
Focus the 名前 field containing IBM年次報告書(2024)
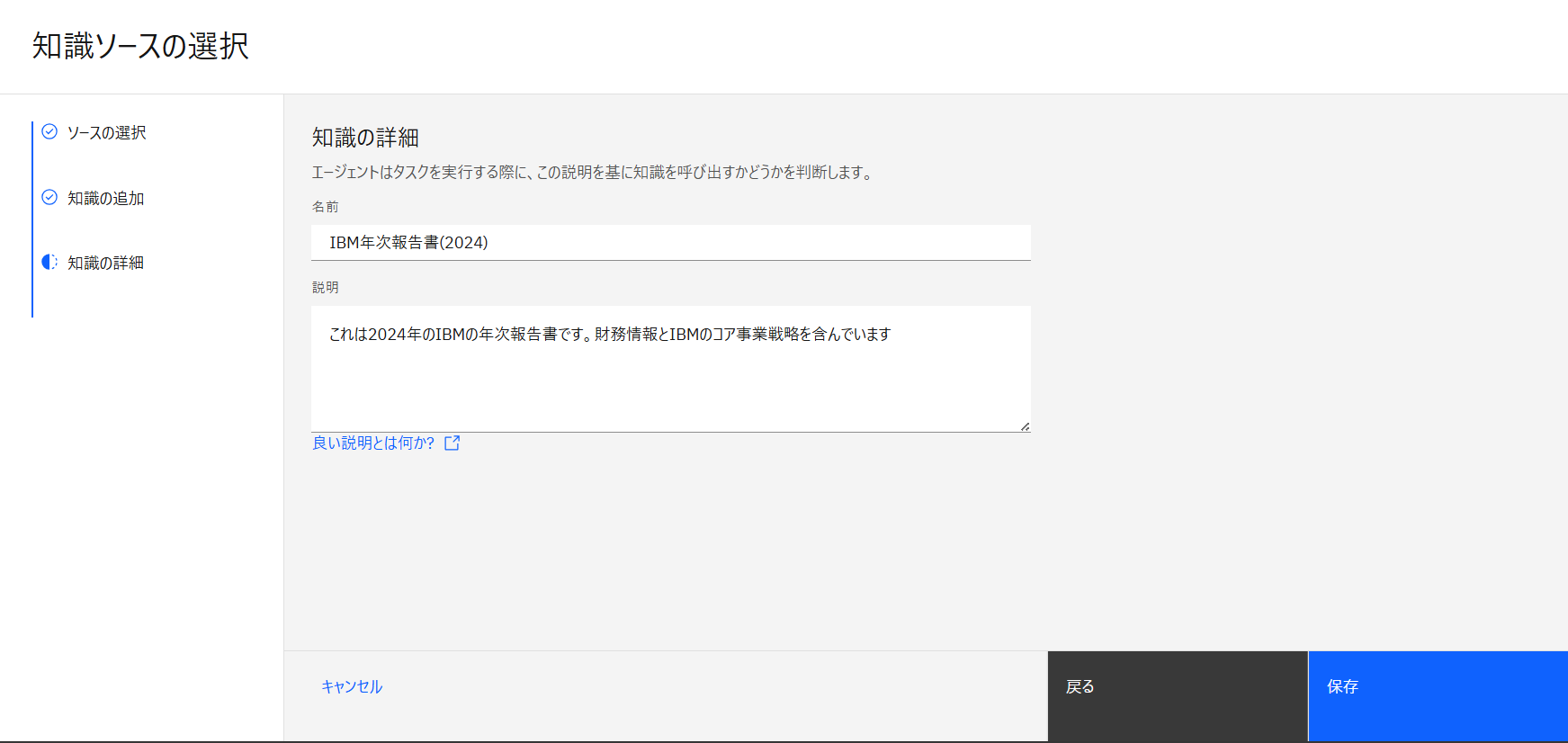[670, 243]
